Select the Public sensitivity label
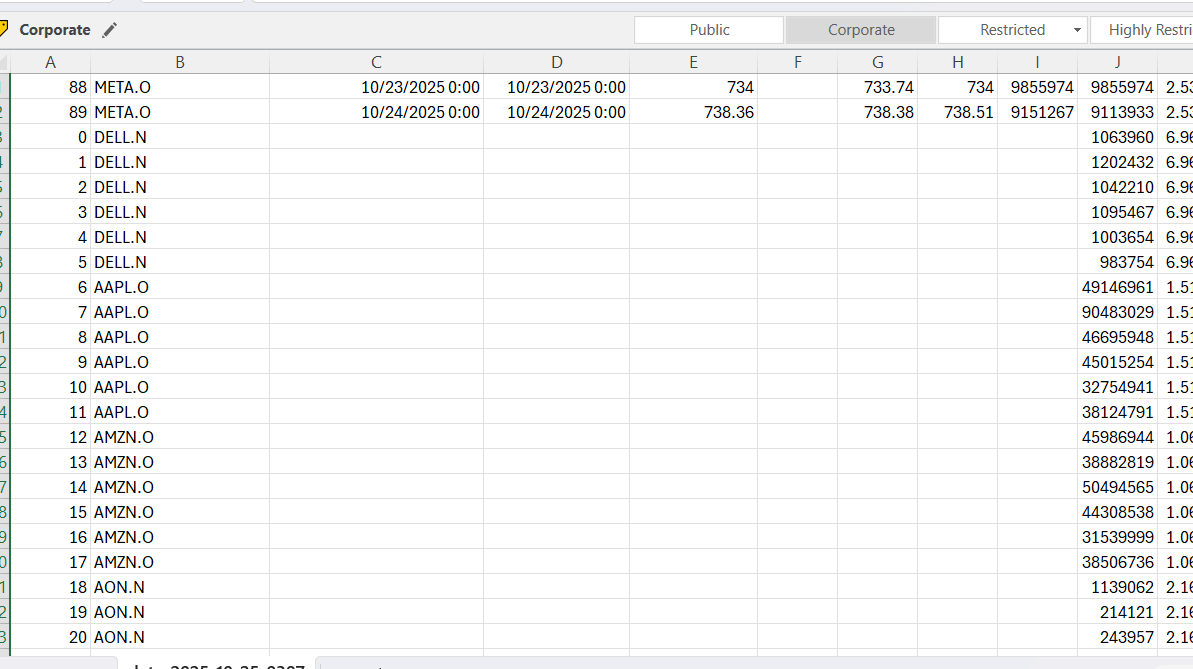1193x669 pixels. [x=709, y=30]
